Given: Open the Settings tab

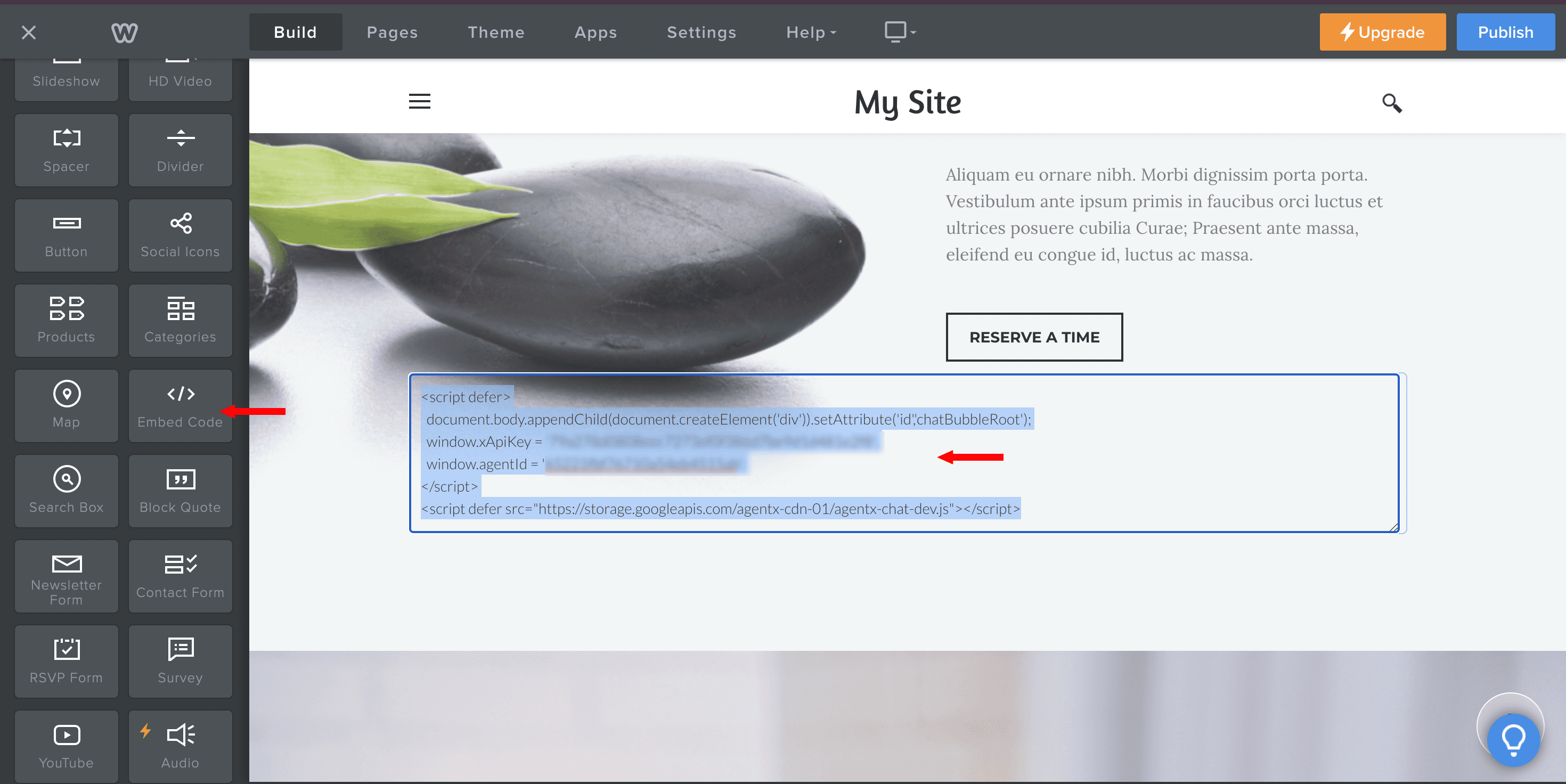Looking at the screenshot, I should (x=702, y=32).
